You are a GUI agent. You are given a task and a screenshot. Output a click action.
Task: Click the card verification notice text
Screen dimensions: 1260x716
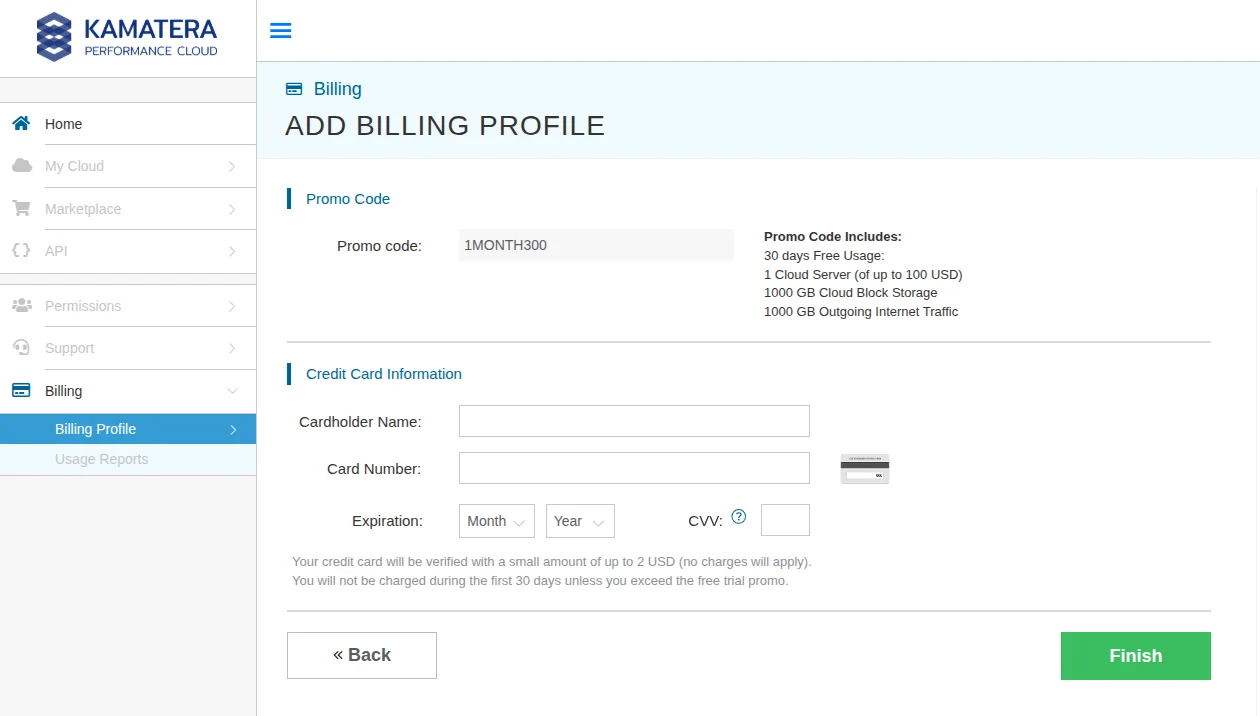(552, 562)
